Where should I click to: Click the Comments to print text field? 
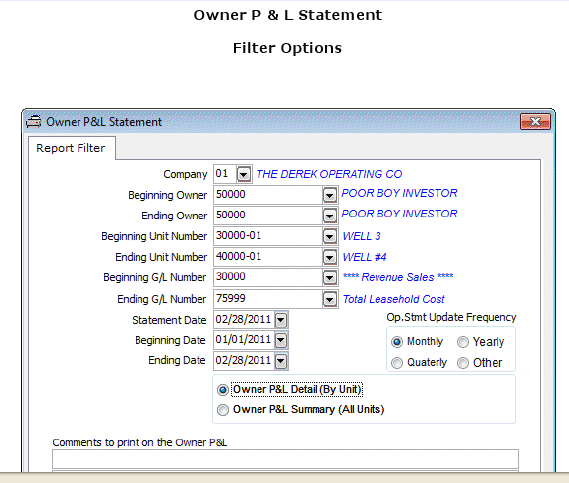coord(285,459)
